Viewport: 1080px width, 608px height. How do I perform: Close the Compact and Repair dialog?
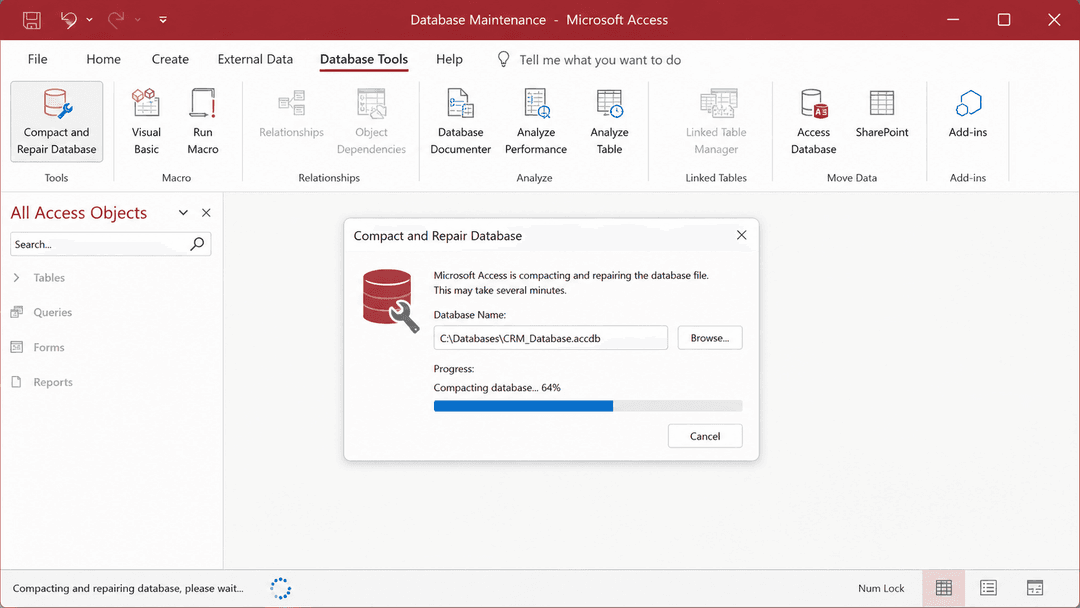coord(741,235)
